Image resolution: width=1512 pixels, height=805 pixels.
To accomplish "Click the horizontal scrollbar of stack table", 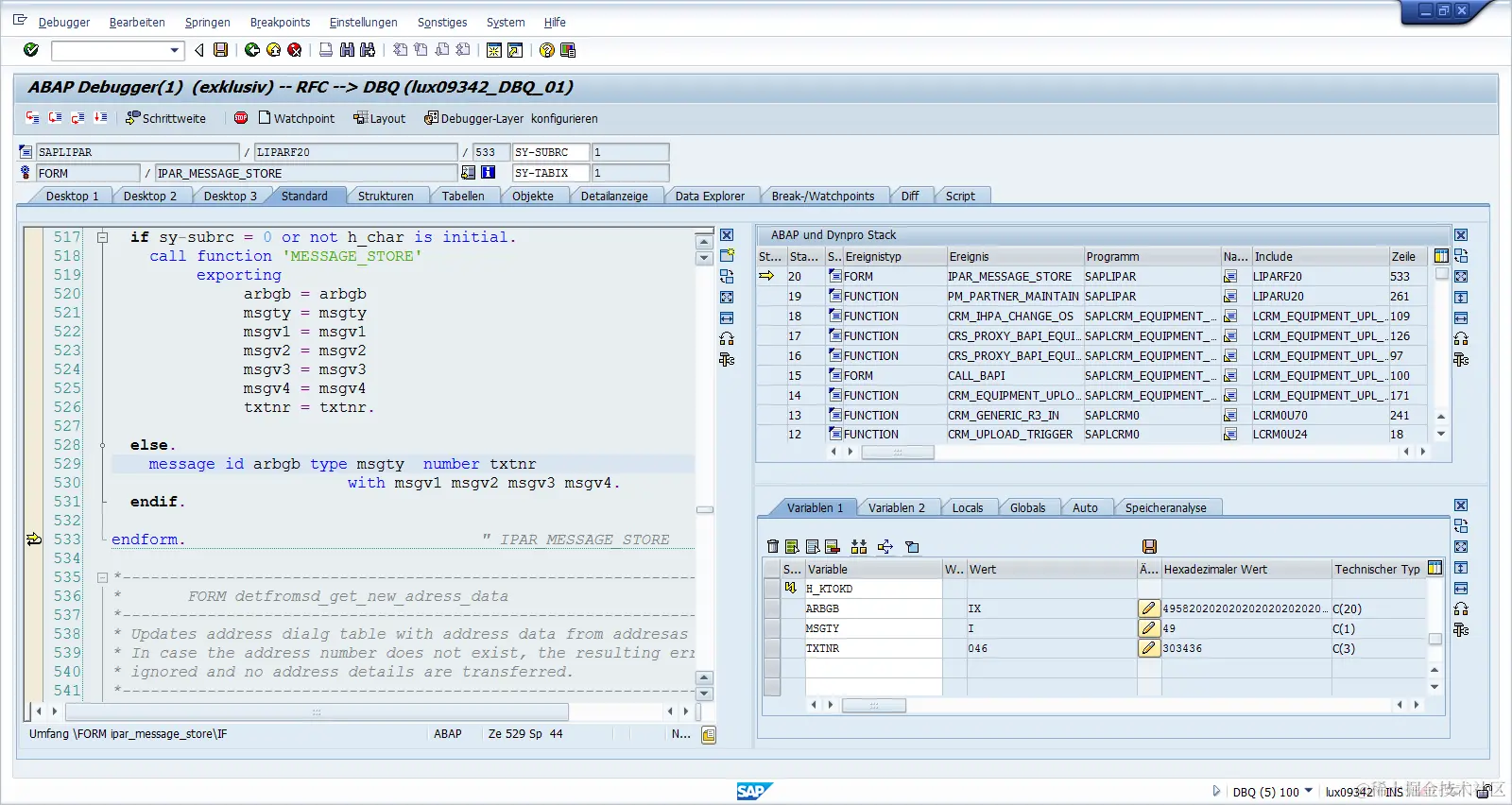I will 898,453.
